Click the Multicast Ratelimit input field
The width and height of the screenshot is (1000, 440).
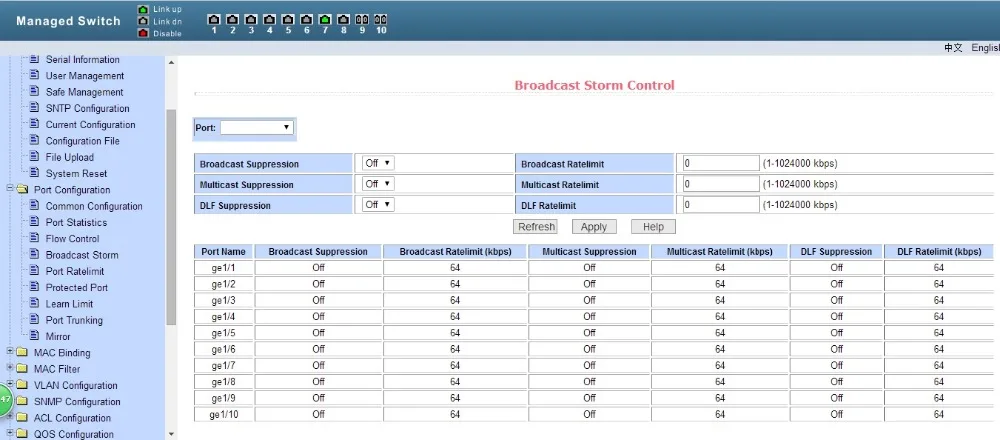pos(721,184)
